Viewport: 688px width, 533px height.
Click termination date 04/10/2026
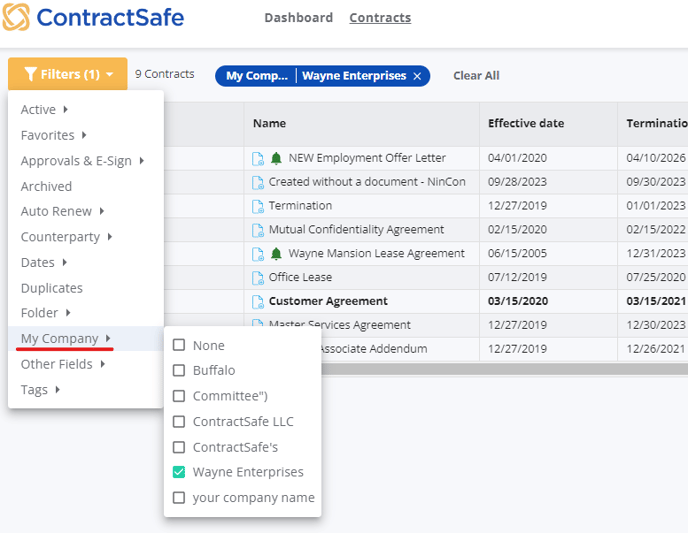pos(656,158)
